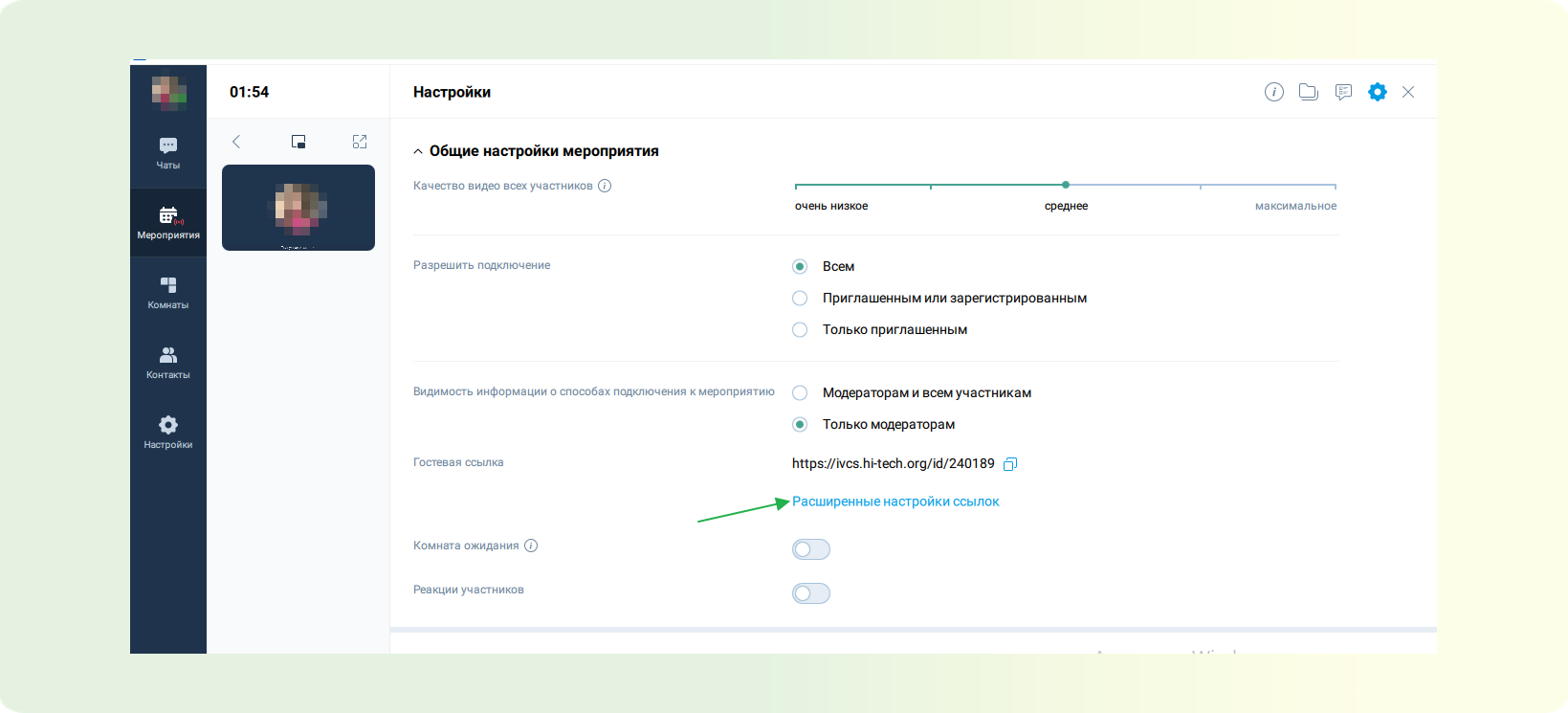The image size is (1568, 713).
Task: Select Приглашенным или зарегистрированным option
Action: pyautogui.click(x=800, y=298)
